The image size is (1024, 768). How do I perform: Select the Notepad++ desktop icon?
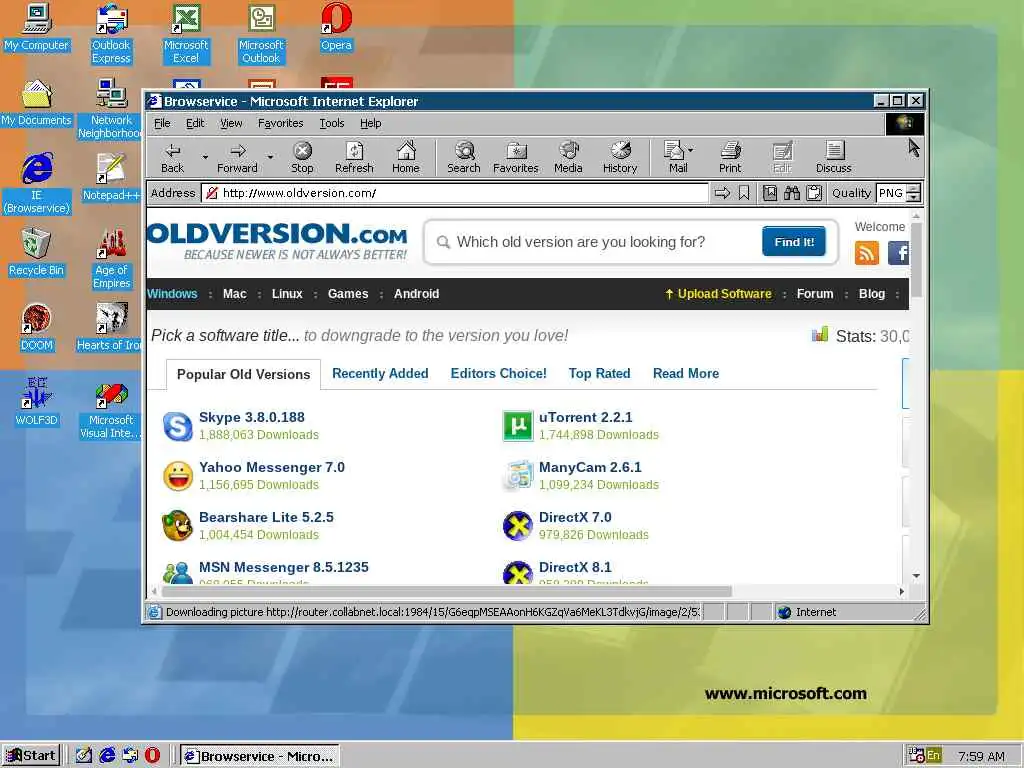tap(111, 178)
